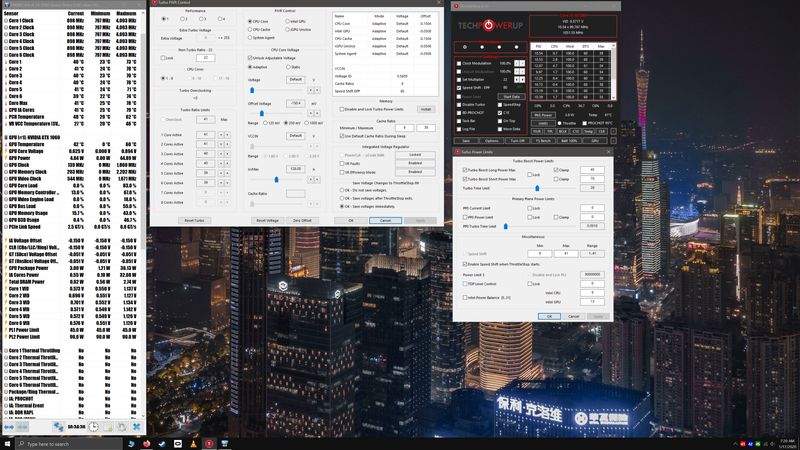Click CPU Package Power sensor icon
Viewport: 800px width, 450px height.
[x=6, y=268]
